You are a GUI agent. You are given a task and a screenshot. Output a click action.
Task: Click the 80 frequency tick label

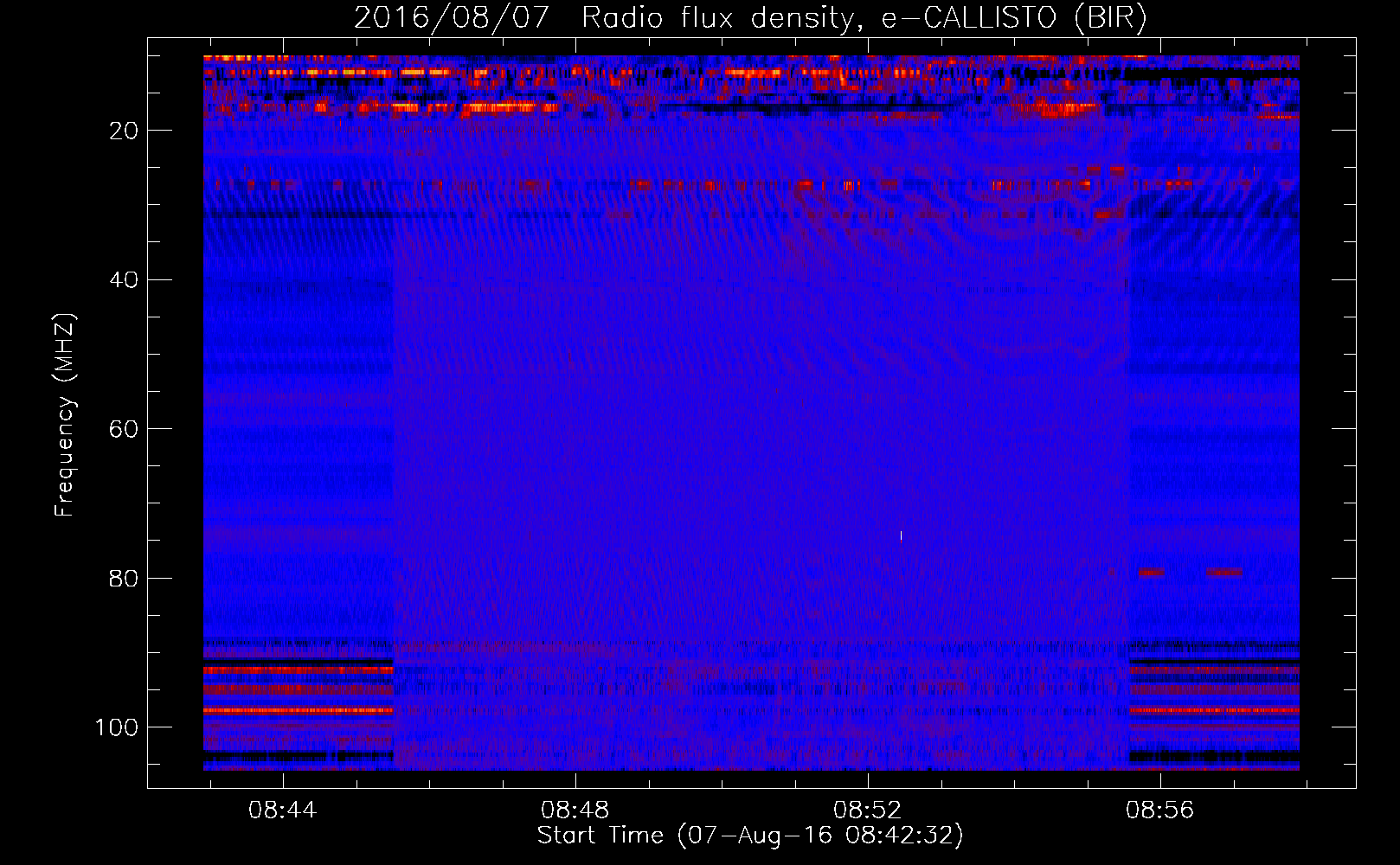(124, 579)
